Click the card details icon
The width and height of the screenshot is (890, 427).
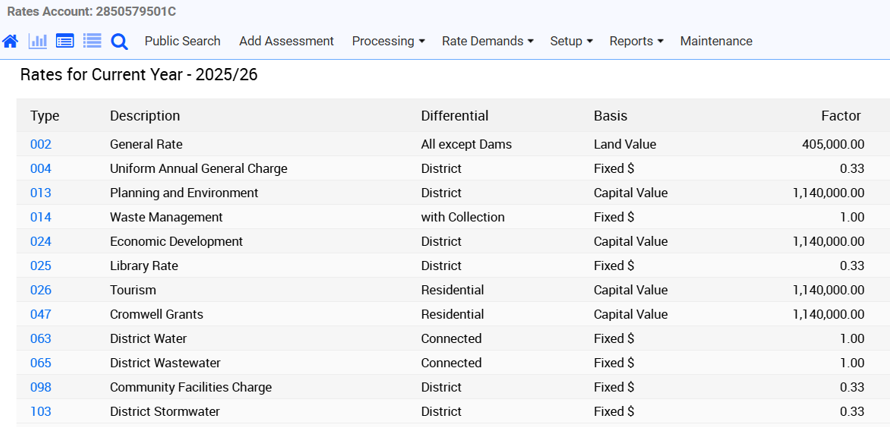(x=65, y=41)
